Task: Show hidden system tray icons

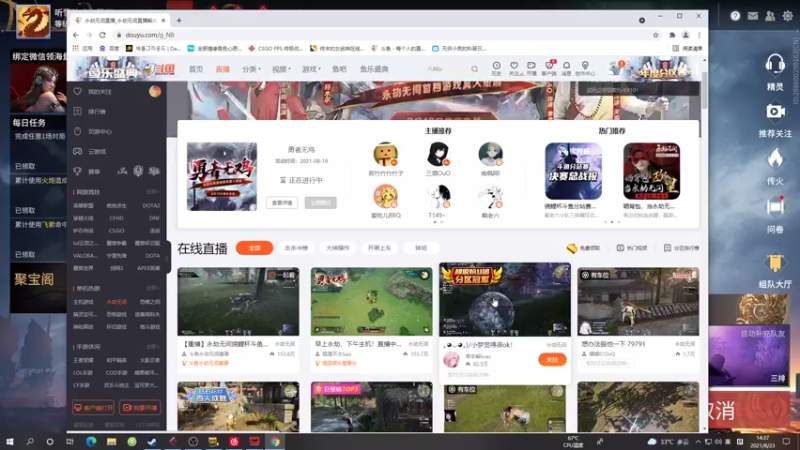Action: coord(697,441)
